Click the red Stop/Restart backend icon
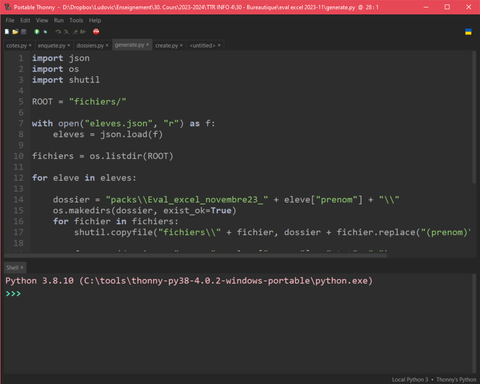Screen dimensions: 480x384 tap(96, 32)
